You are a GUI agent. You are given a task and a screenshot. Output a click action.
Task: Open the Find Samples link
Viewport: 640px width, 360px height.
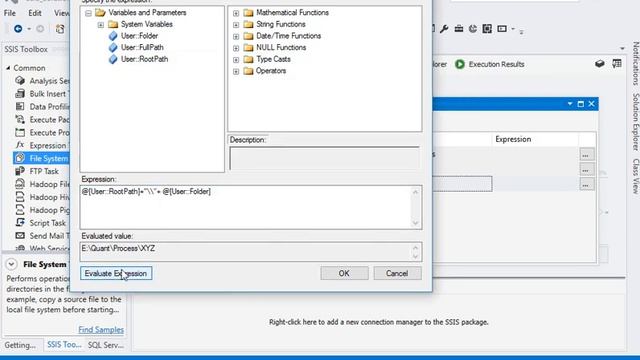point(101,330)
